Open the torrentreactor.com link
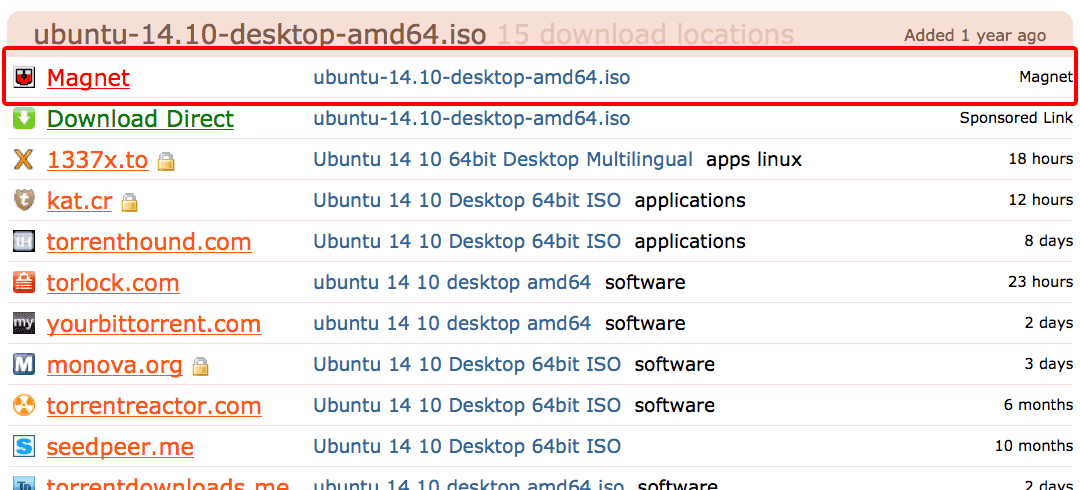The image size is (1080, 490). [154, 406]
